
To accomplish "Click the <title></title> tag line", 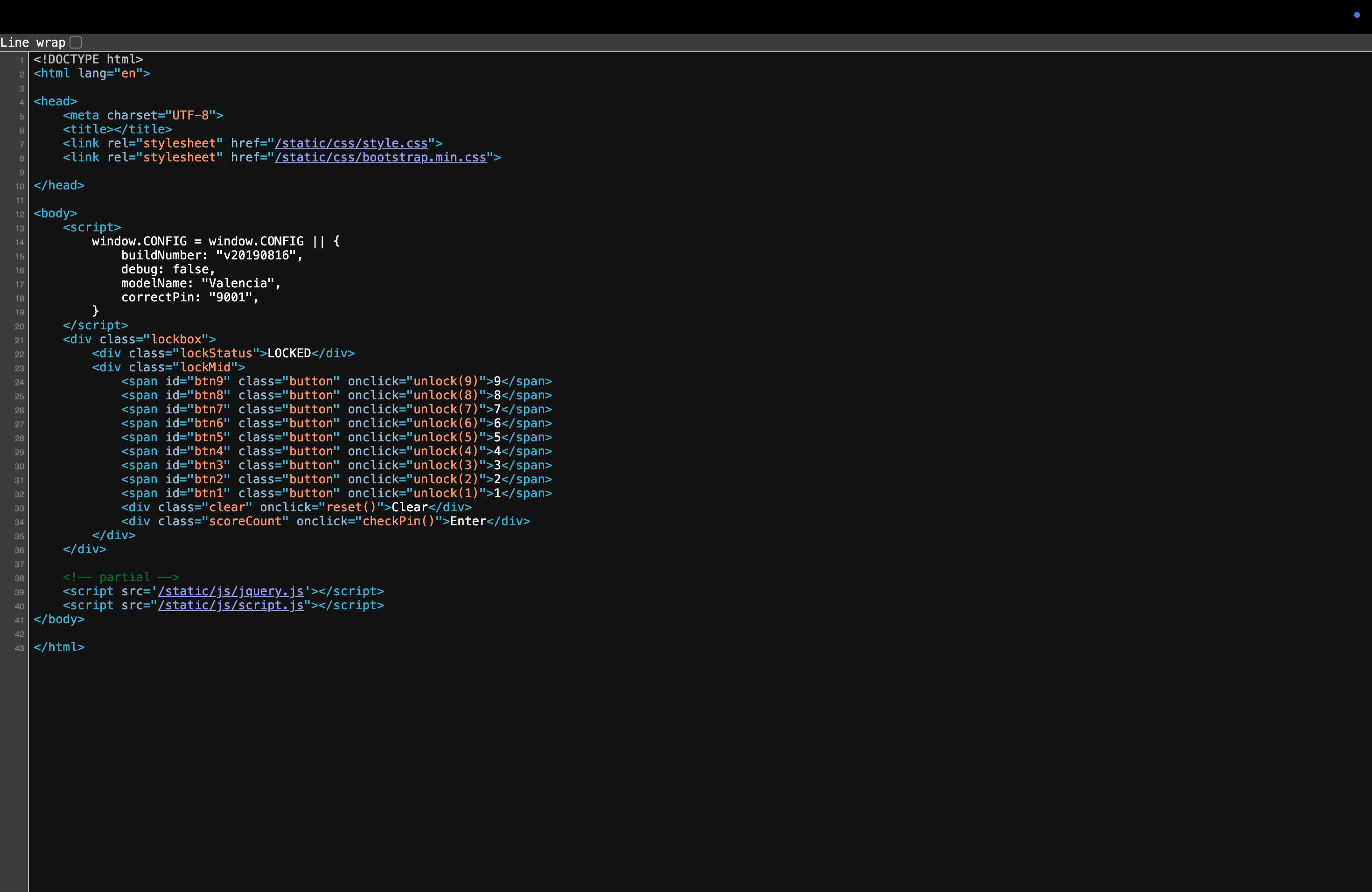I will click(x=118, y=129).
